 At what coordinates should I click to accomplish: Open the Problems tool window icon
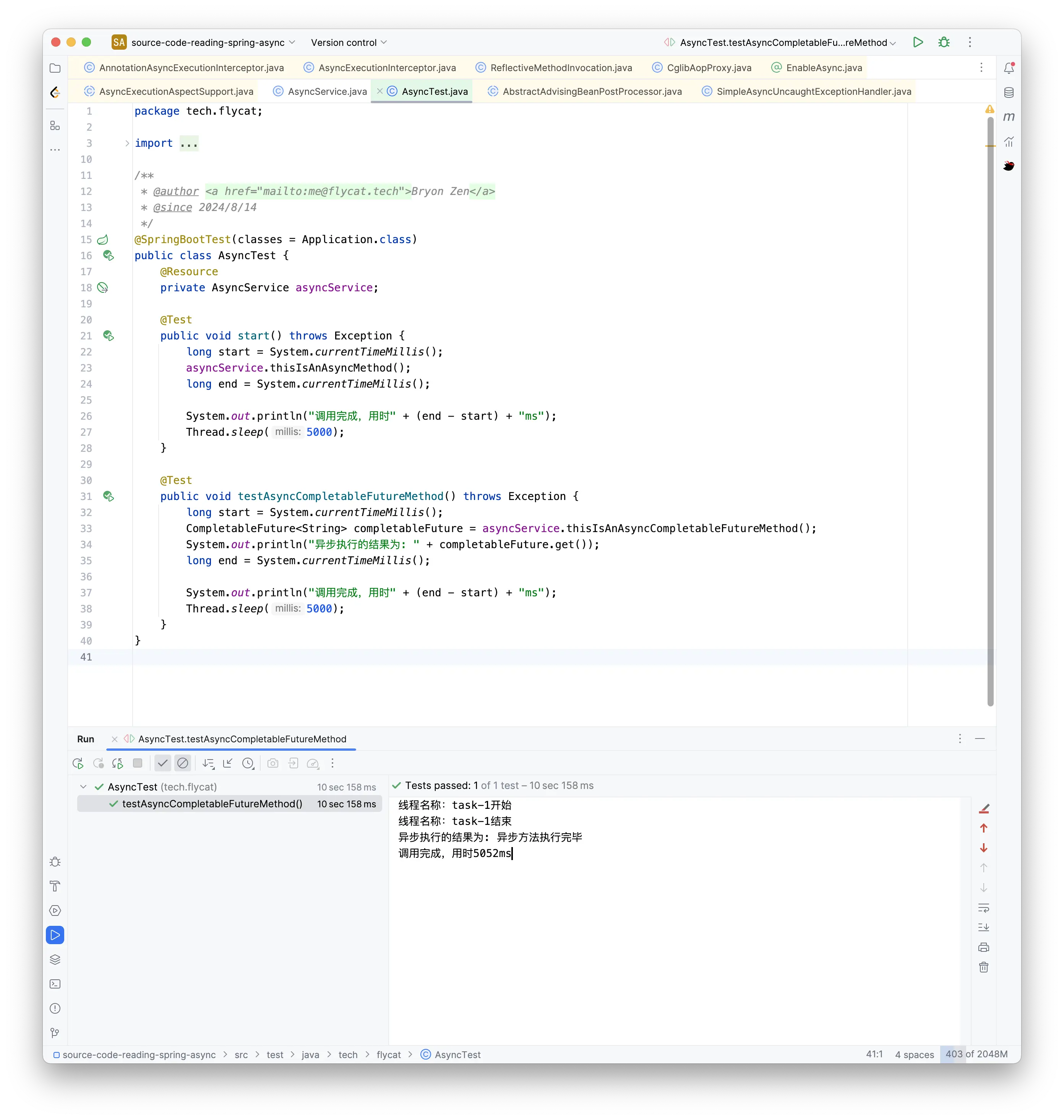pyautogui.click(x=55, y=1008)
